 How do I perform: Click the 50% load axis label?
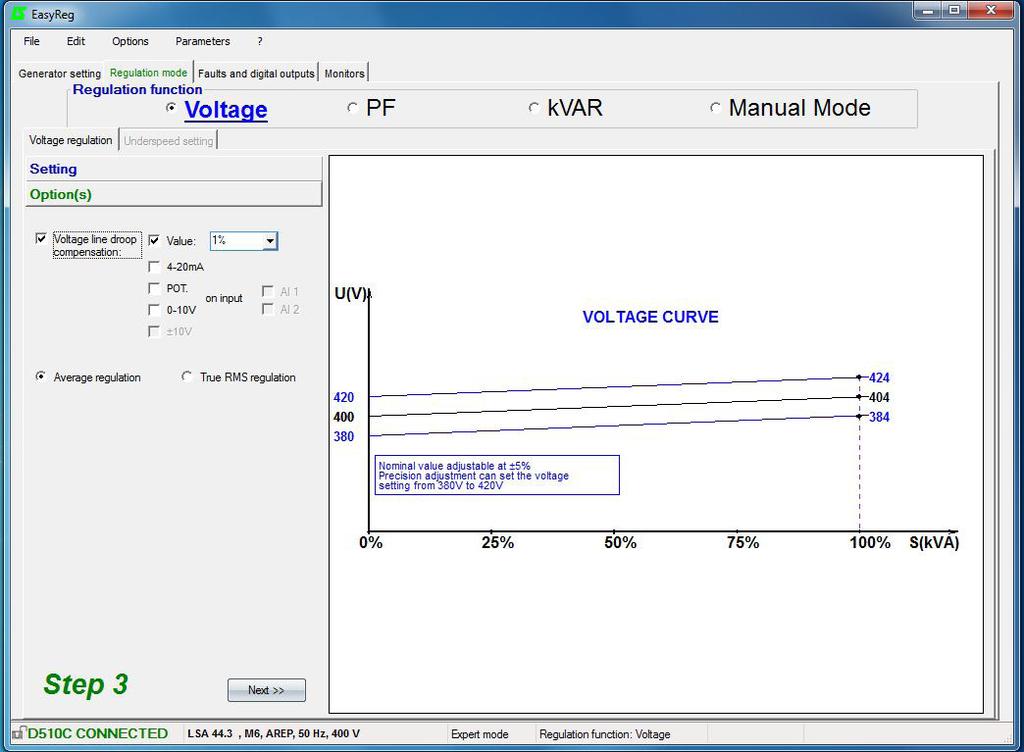(620, 542)
